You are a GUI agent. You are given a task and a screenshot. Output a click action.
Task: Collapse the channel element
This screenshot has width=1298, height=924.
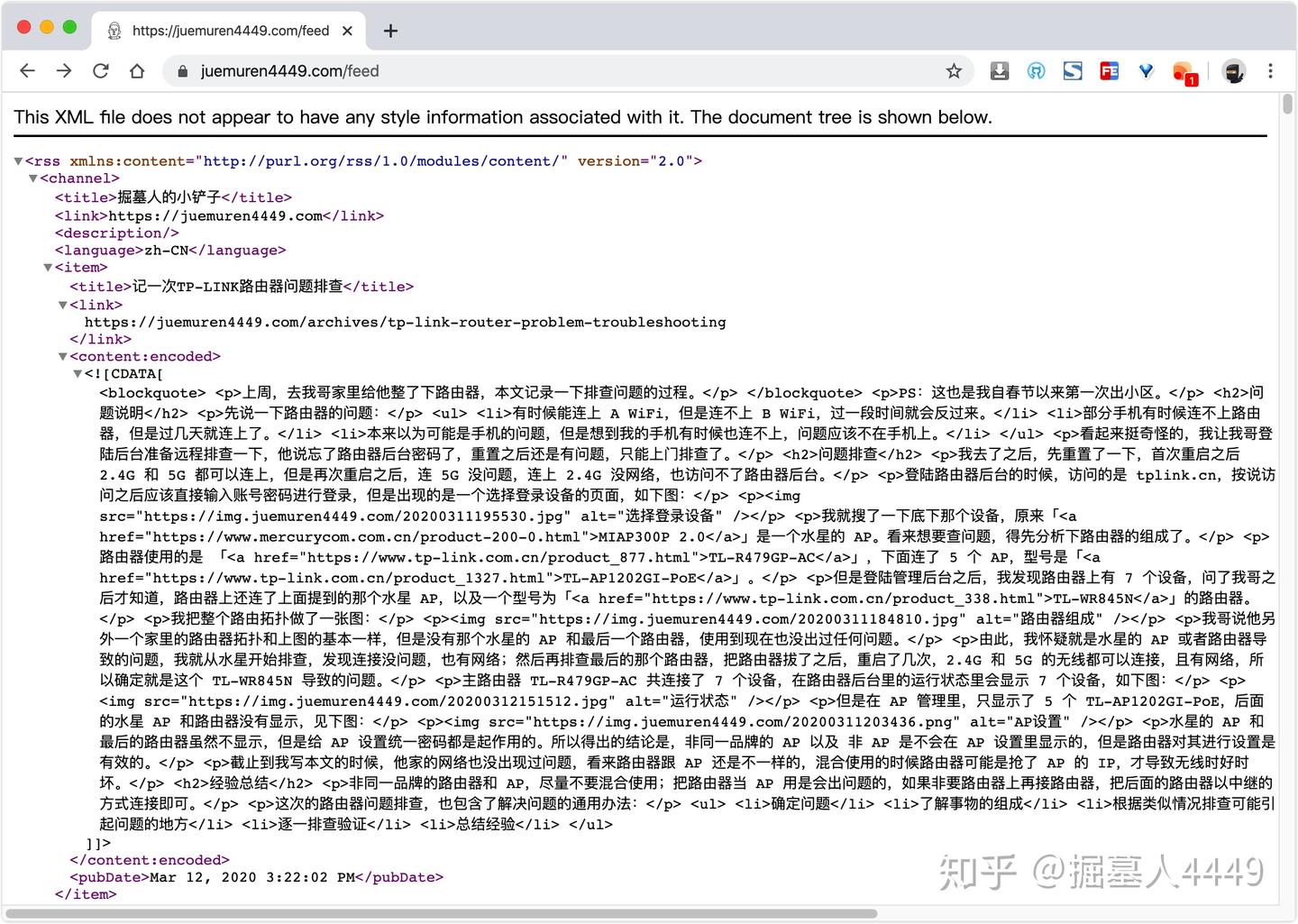point(33,178)
